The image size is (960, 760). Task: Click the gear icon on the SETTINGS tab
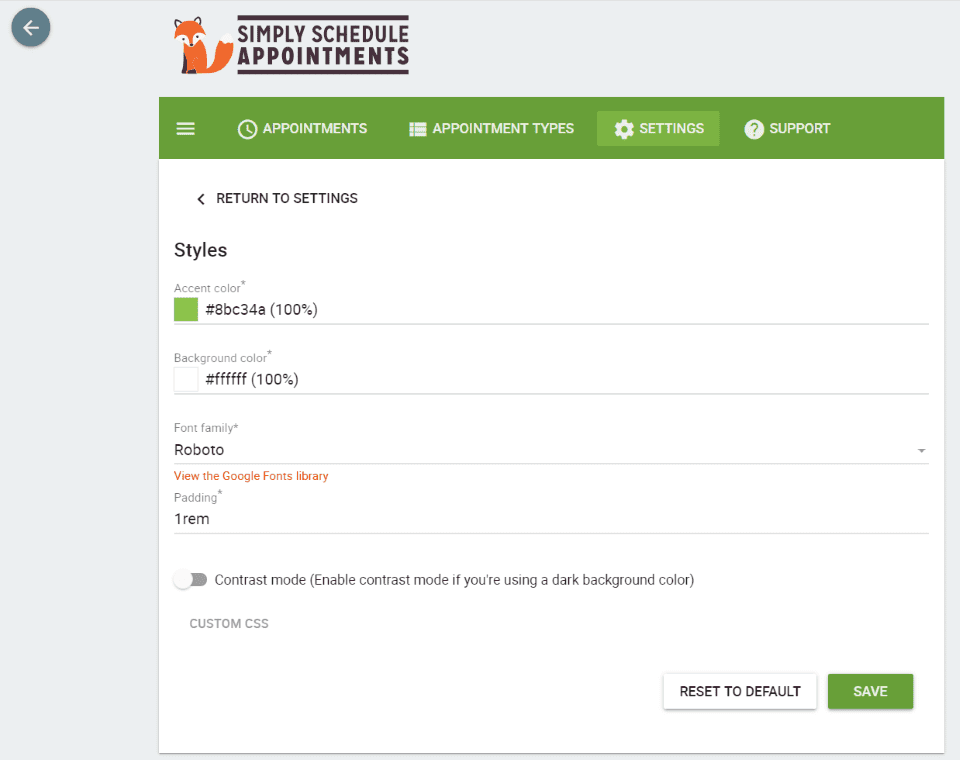tap(624, 128)
